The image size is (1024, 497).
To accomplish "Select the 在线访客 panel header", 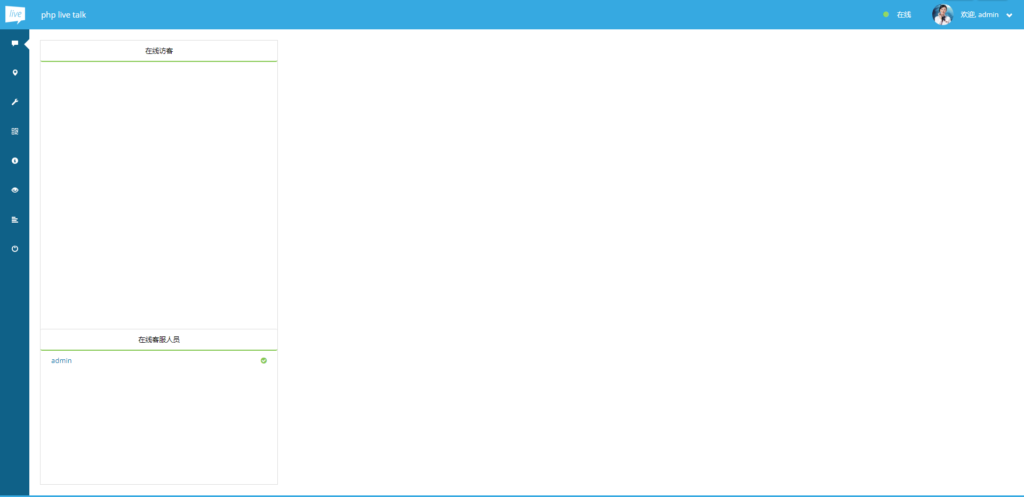I will point(159,51).
